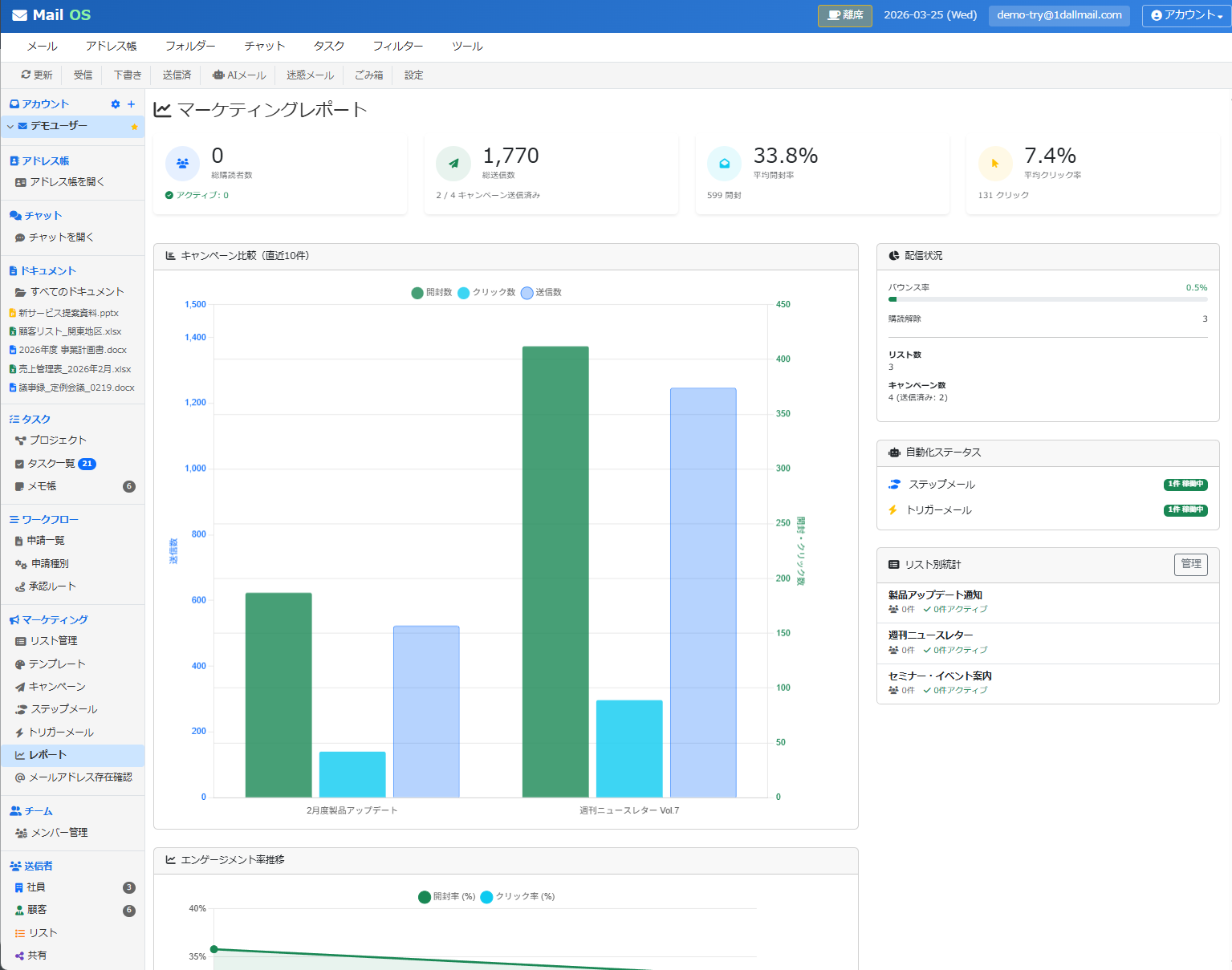The height and width of the screenshot is (970, 1232).
Task: Collapse the デモユーザー account chevron
Action: click(x=10, y=127)
